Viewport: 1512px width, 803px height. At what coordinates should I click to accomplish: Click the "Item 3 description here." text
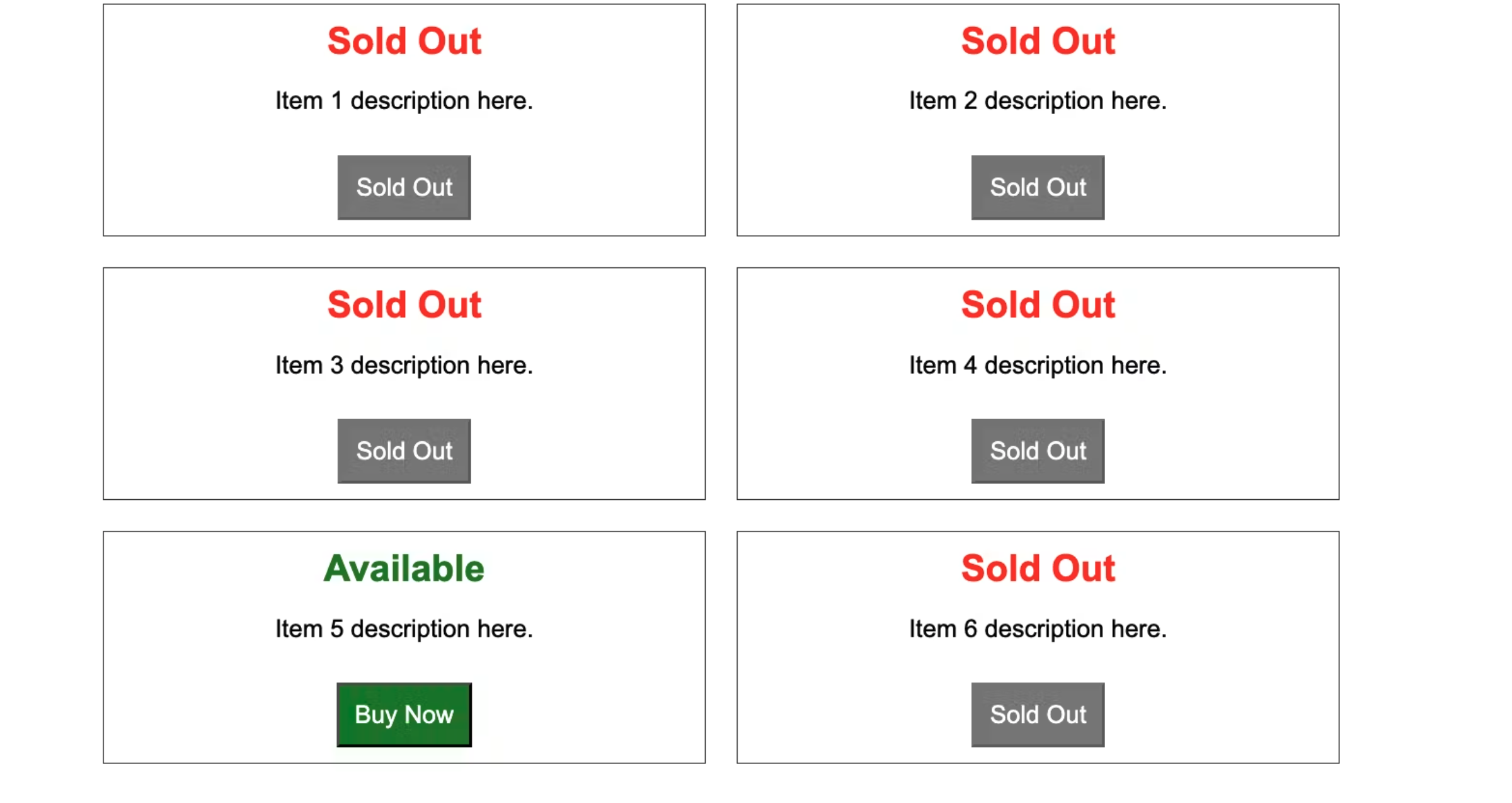click(x=404, y=365)
